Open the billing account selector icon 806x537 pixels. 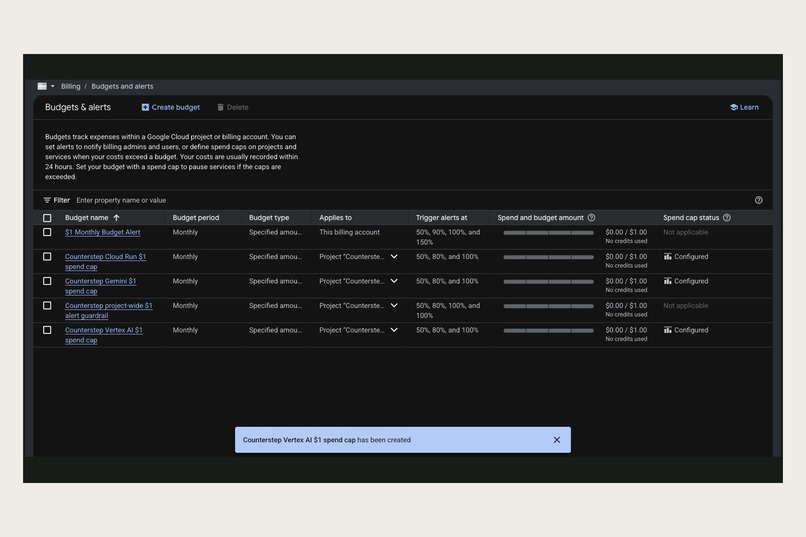point(42,86)
